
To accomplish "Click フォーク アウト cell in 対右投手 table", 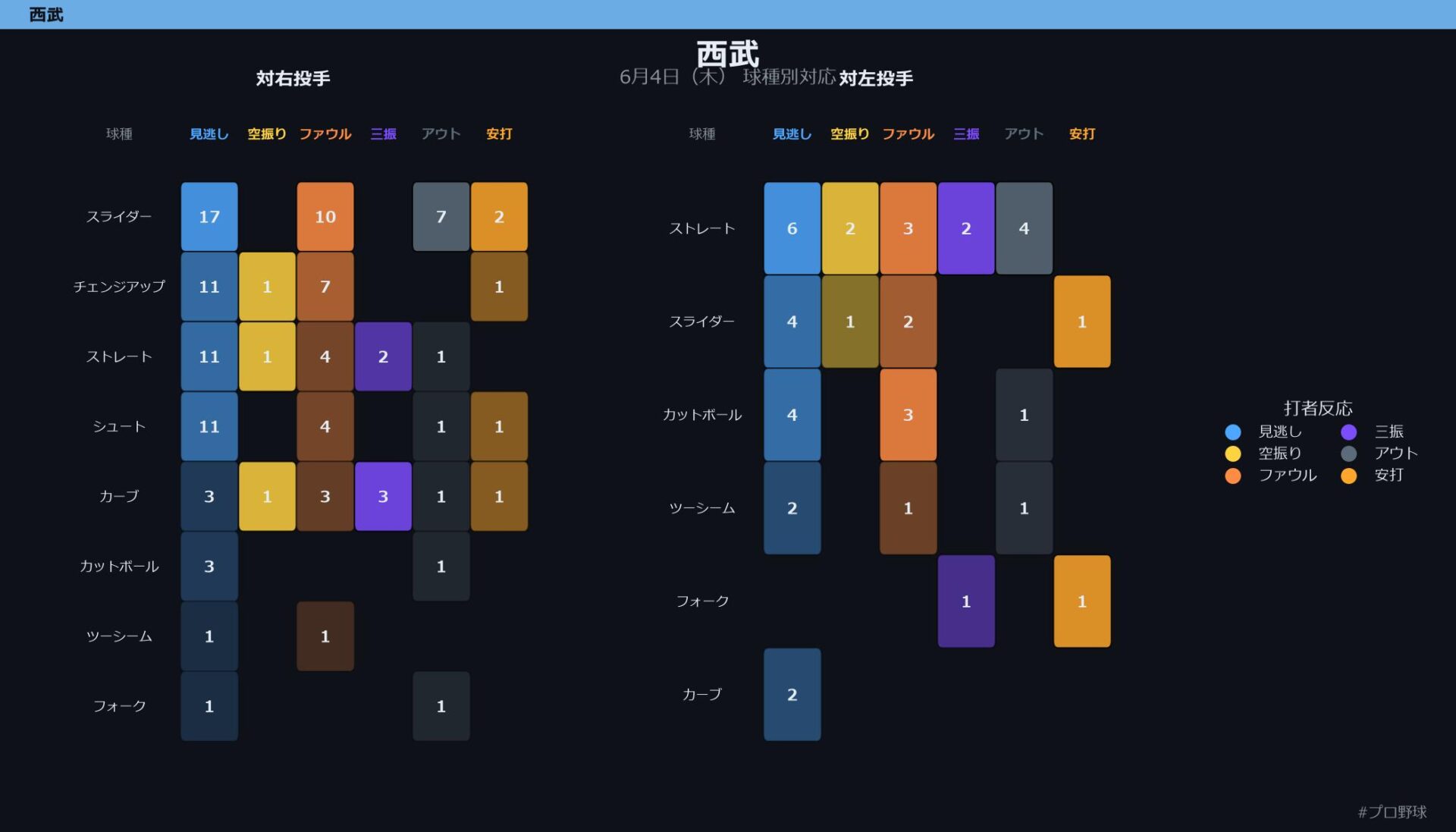I will point(441,706).
